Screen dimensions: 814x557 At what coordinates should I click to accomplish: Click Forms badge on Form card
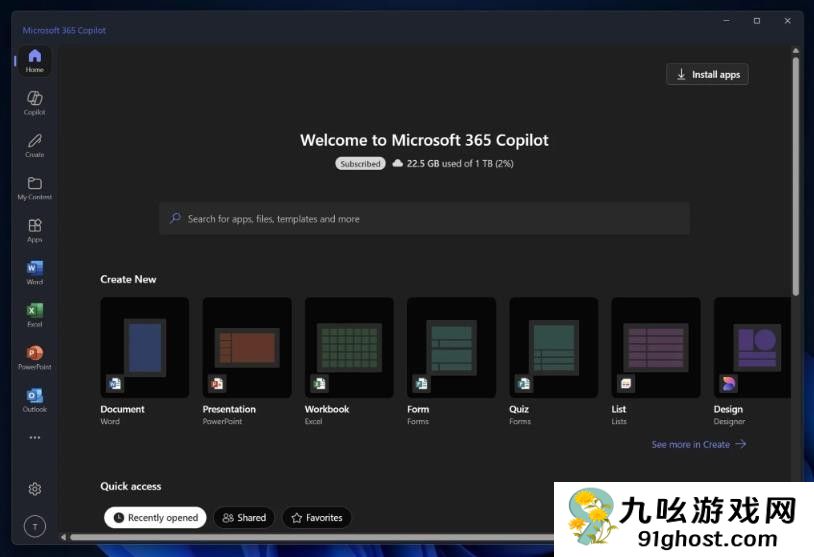pos(422,384)
